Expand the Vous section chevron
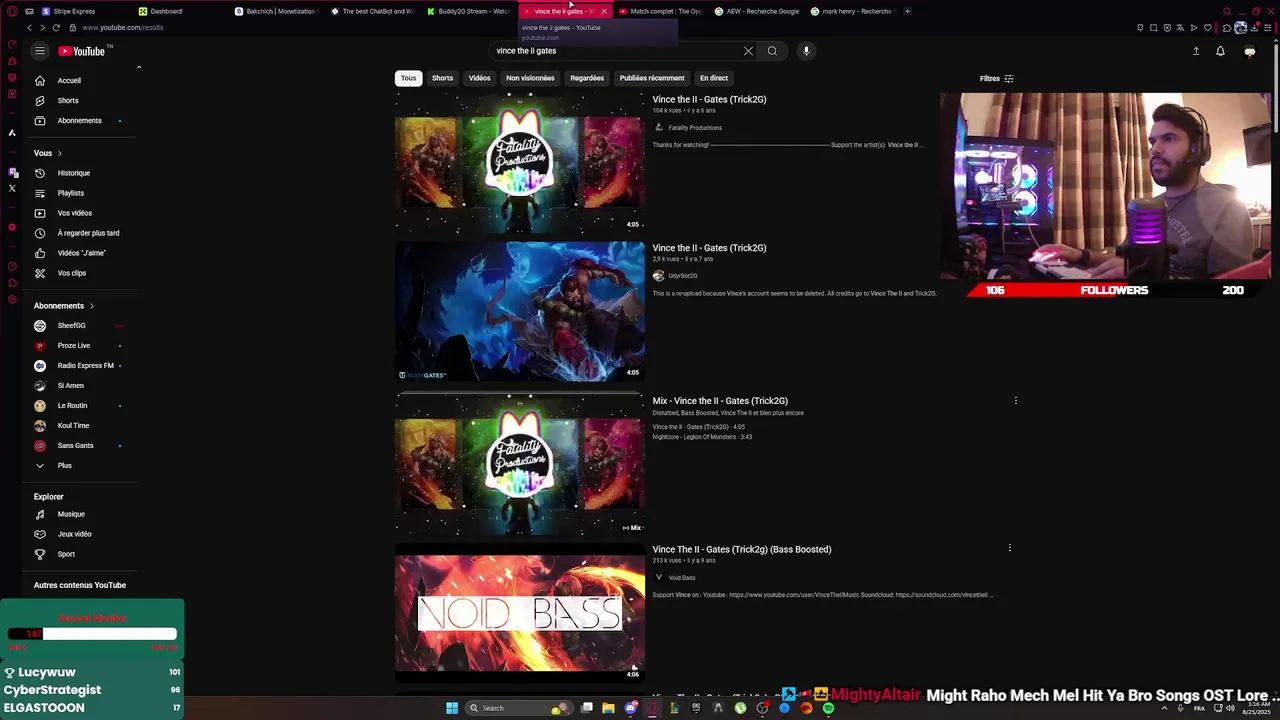The width and height of the screenshot is (1280, 720). [x=59, y=153]
